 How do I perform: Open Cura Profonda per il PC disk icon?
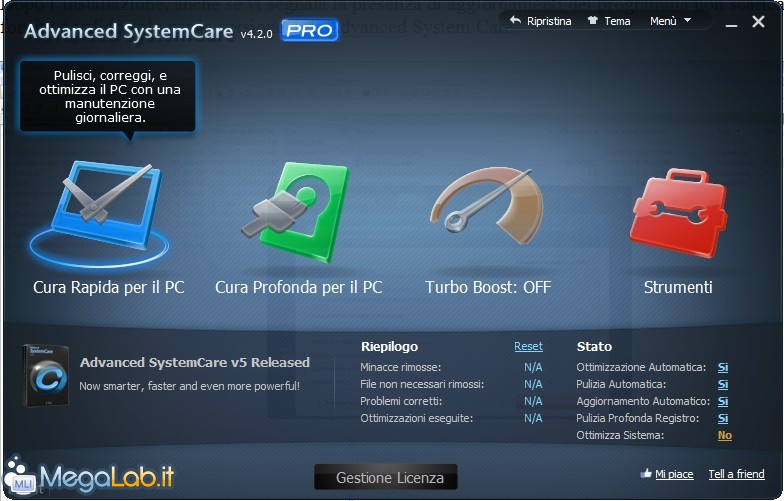pos(296,211)
